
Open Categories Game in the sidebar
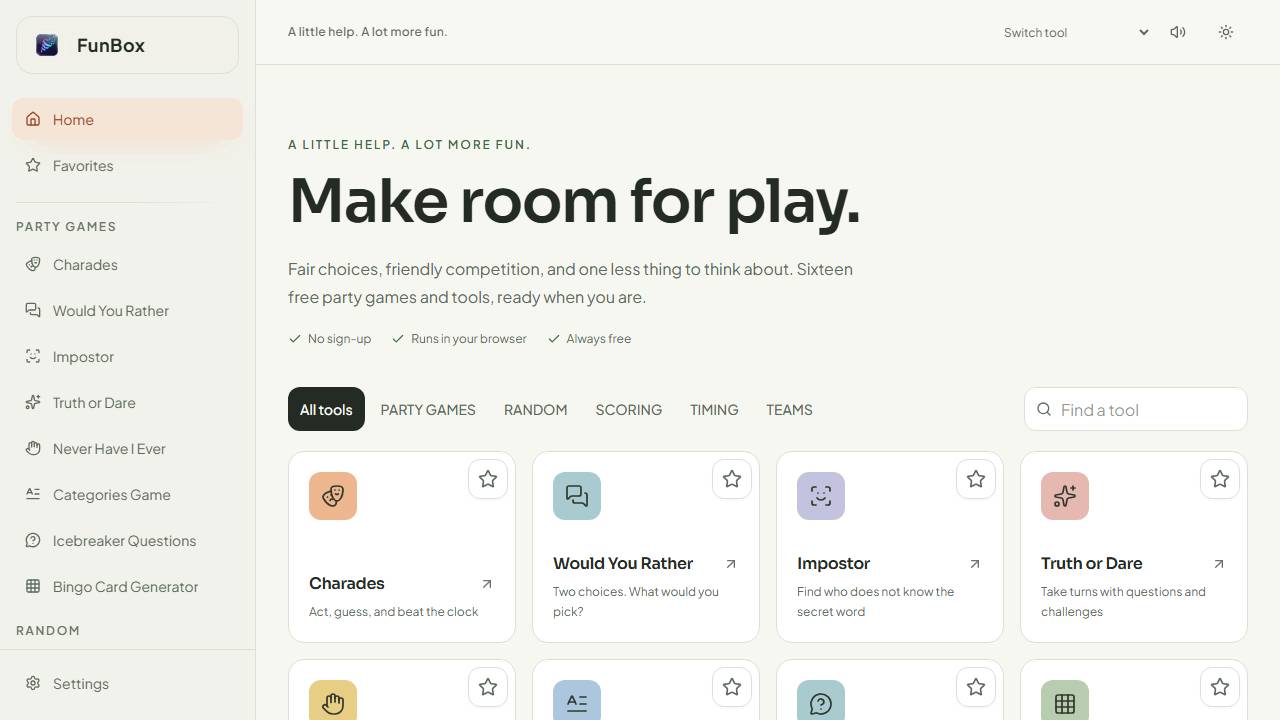point(127,495)
